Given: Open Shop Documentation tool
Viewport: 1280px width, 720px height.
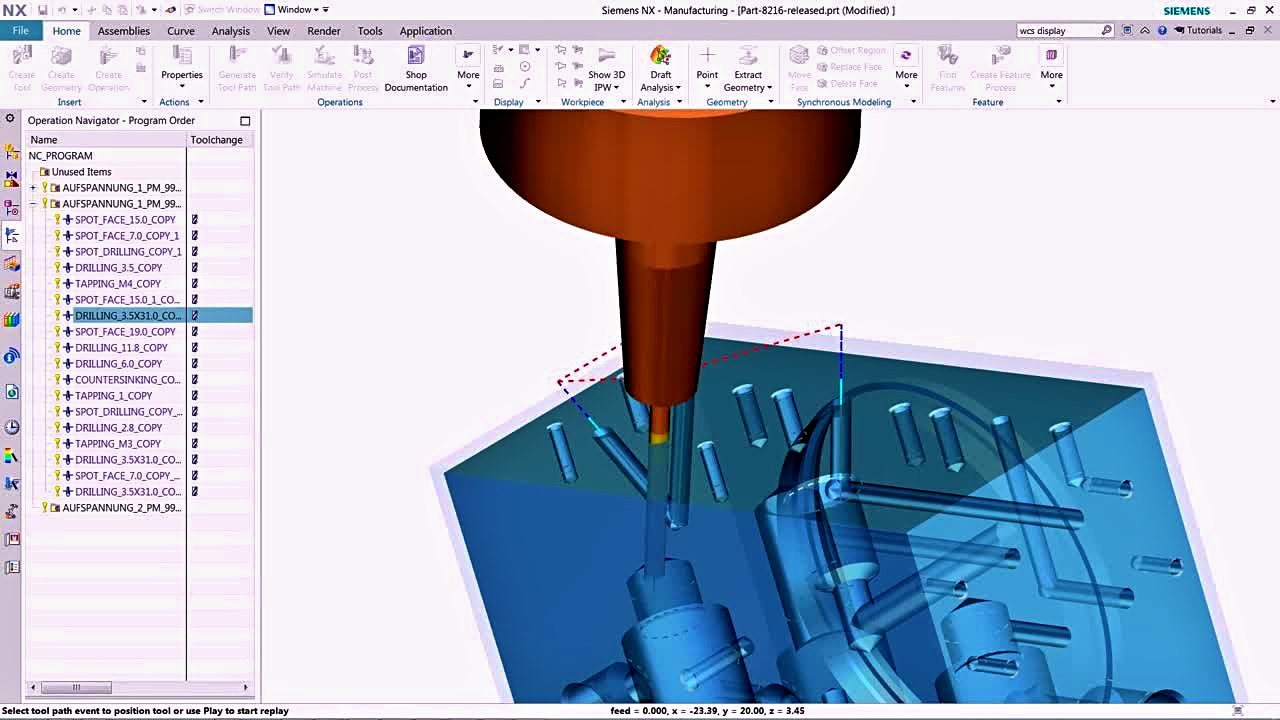Looking at the screenshot, I should tap(416, 68).
